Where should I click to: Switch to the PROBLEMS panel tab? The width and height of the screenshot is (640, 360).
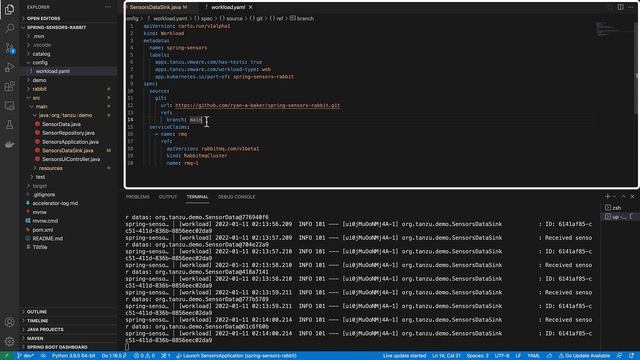click(138, 197)
